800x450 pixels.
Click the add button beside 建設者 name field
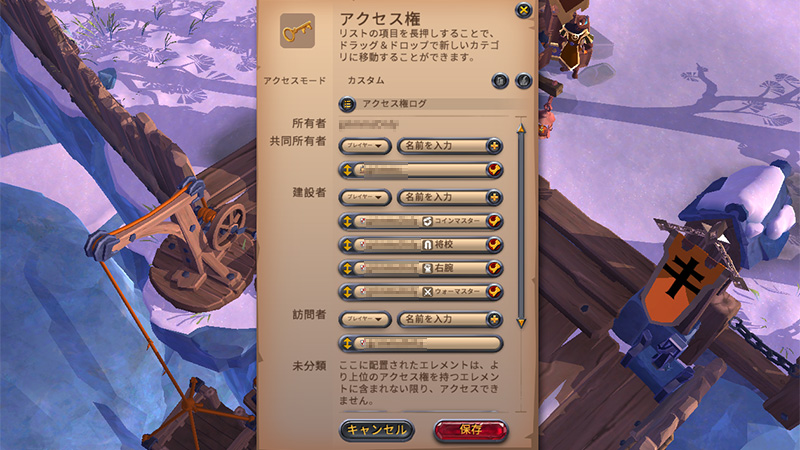pyautogui.click(x=494, y=197)
